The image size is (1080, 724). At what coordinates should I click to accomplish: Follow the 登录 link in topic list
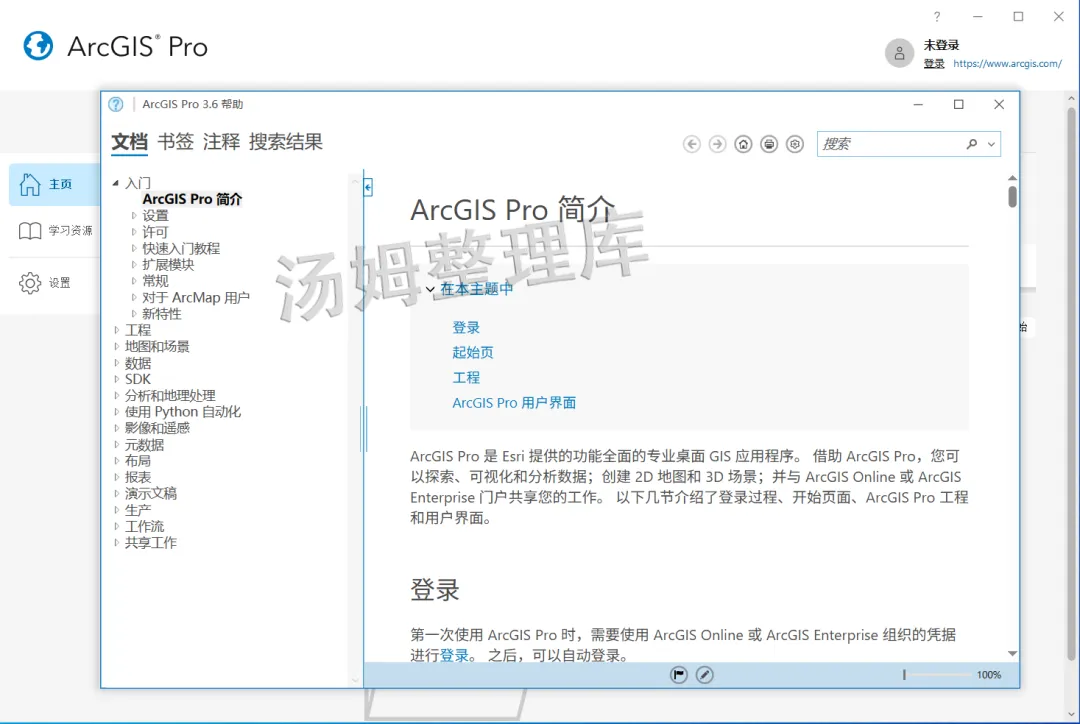tap(466, 328)
